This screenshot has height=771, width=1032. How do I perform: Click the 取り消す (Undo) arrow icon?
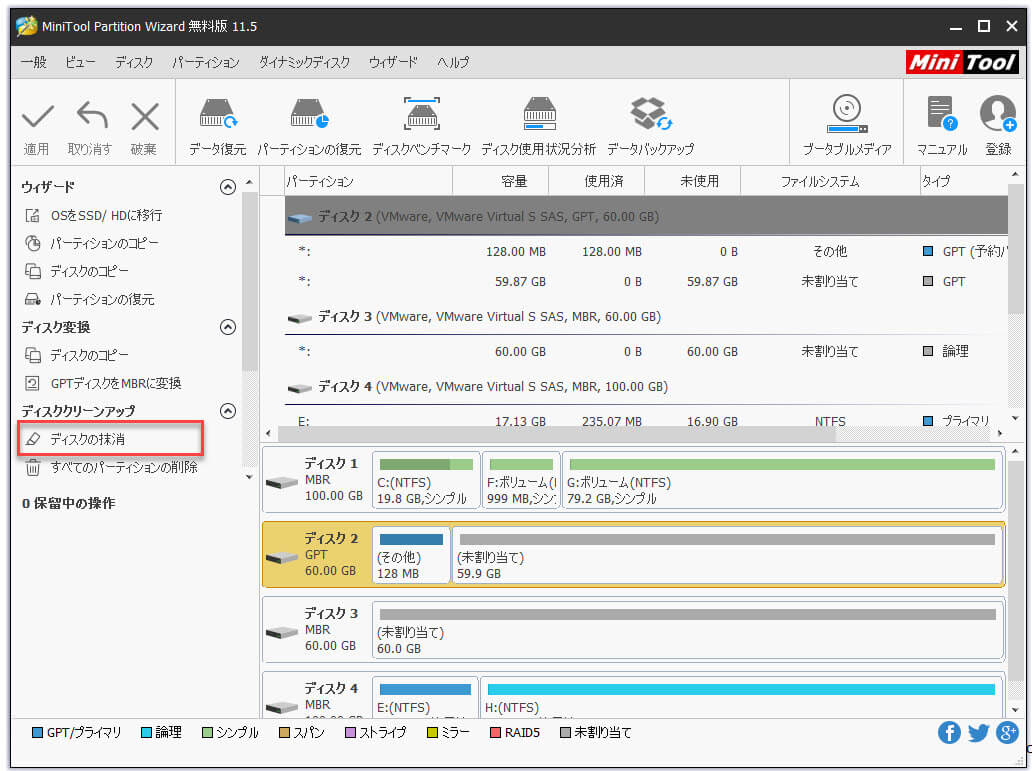tap(91, 122)
